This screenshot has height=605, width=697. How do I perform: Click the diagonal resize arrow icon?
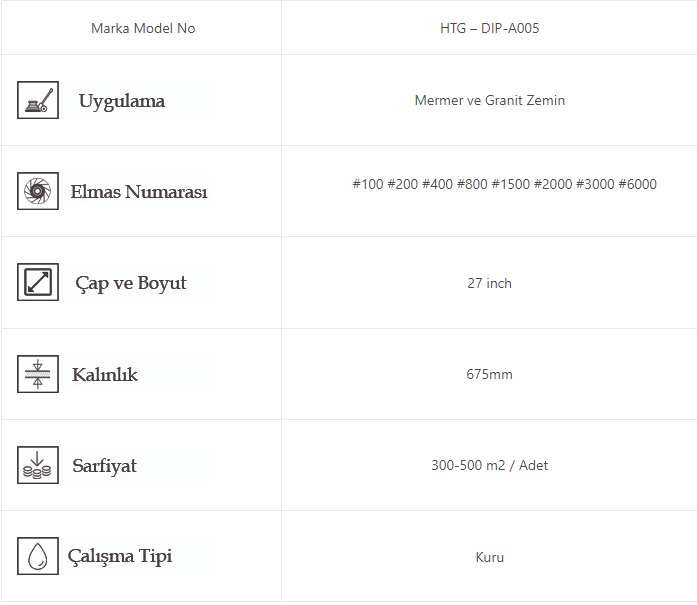pos(38,282)
